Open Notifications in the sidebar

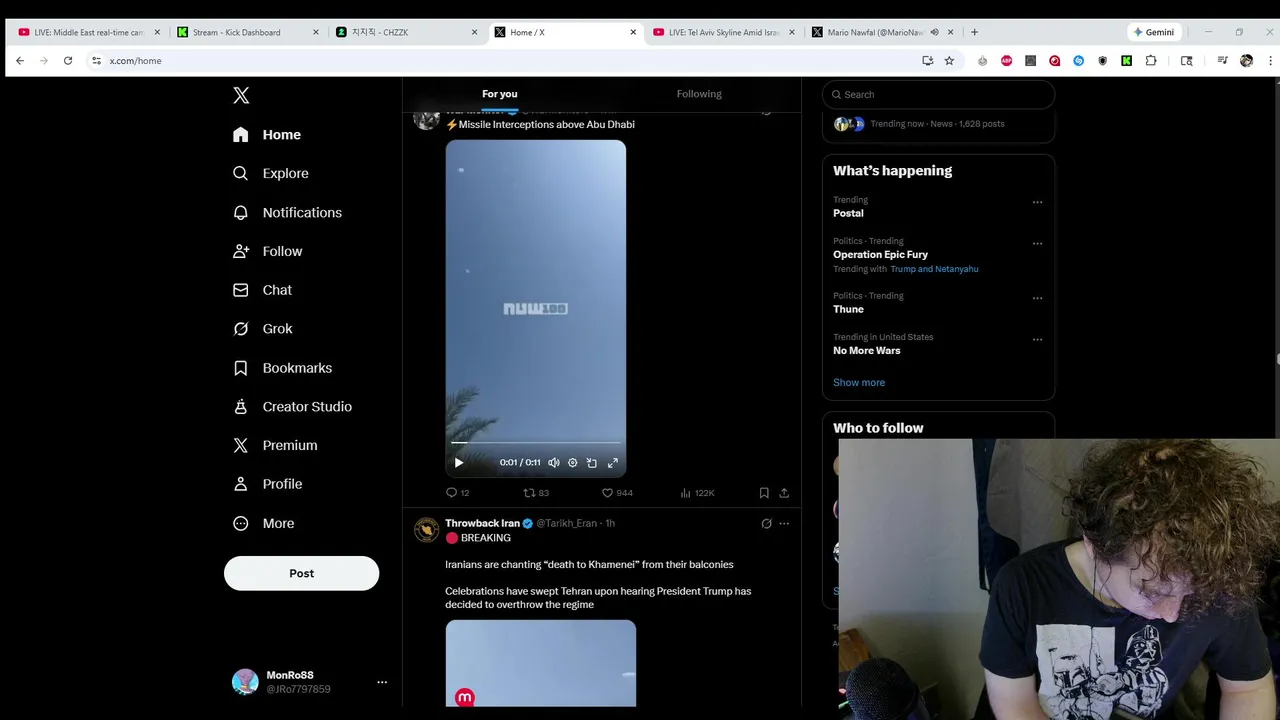(287, 212)
